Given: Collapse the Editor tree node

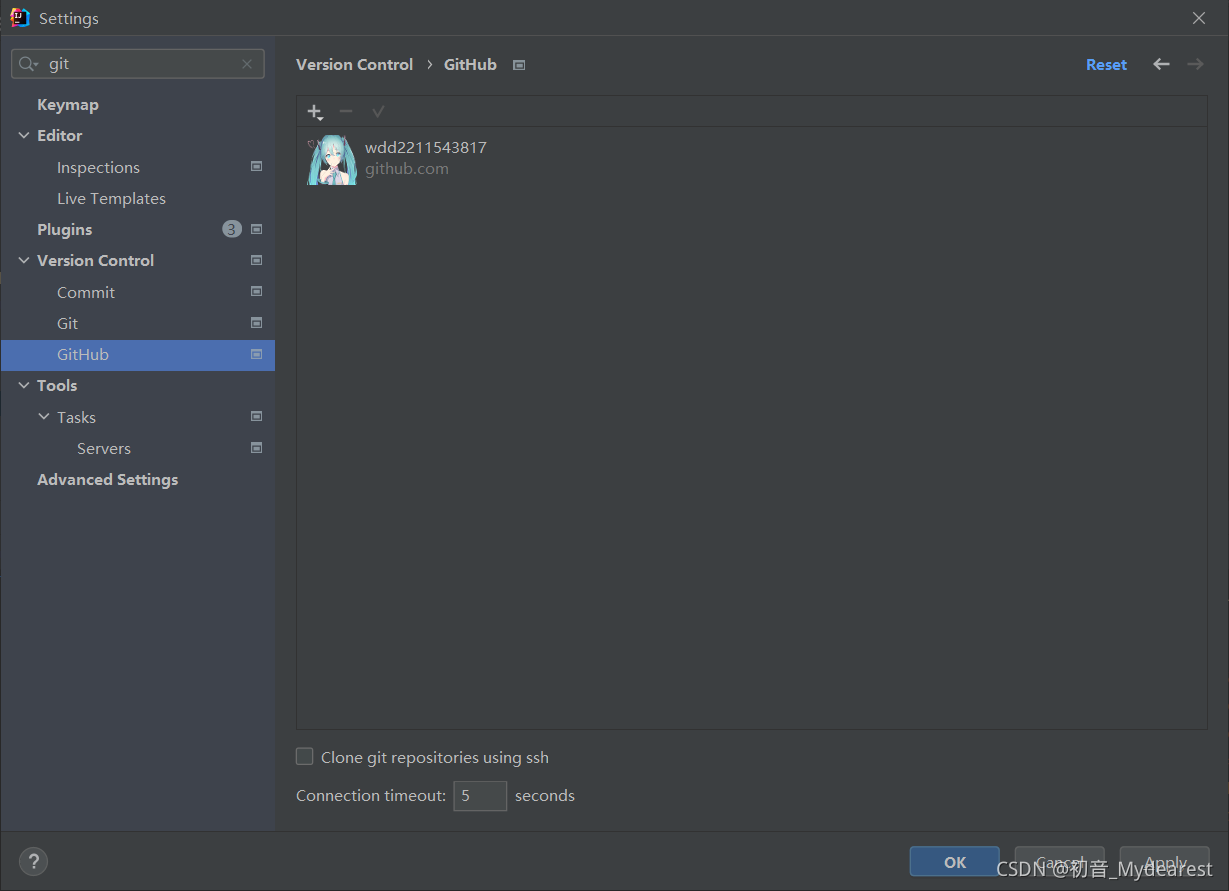Looking at the screenshot, I should pyautogui.click(x=24, y=135).
